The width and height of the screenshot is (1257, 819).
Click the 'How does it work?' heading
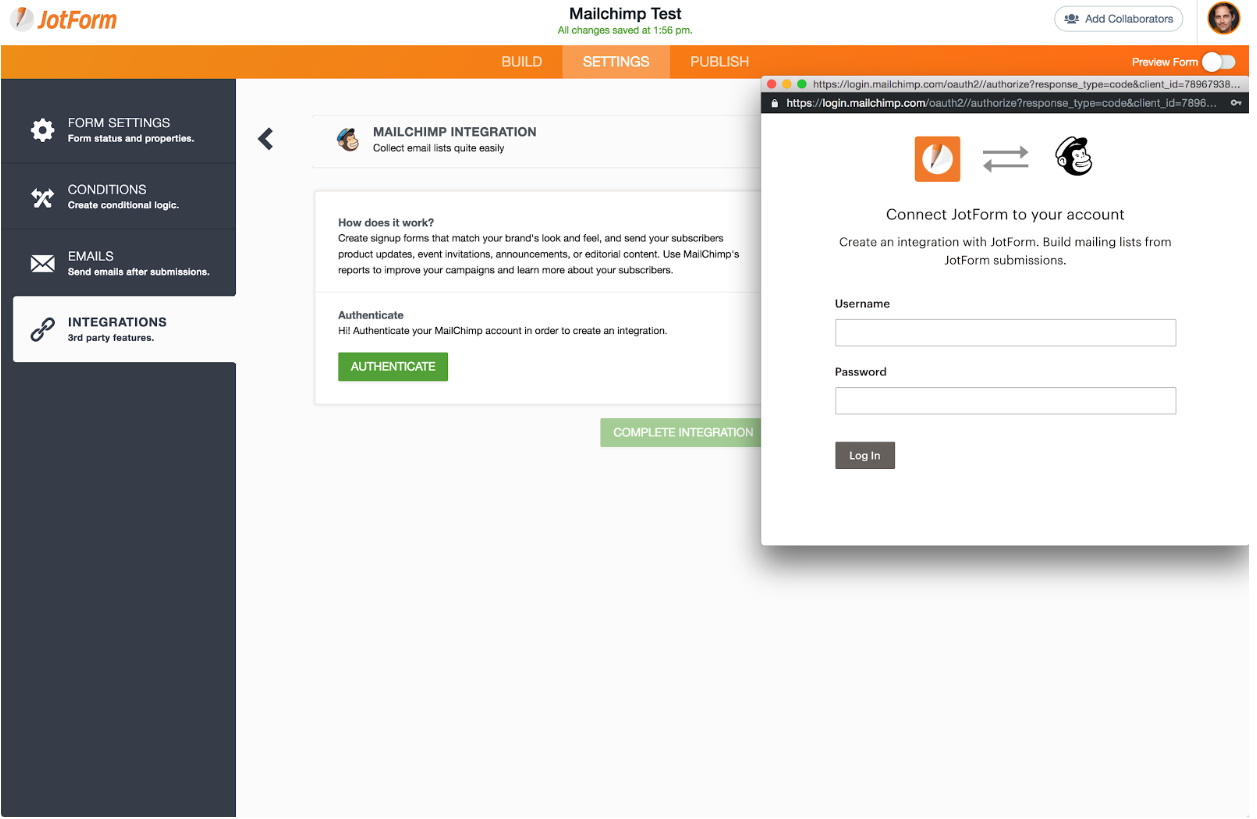click(x=386, y=223)
